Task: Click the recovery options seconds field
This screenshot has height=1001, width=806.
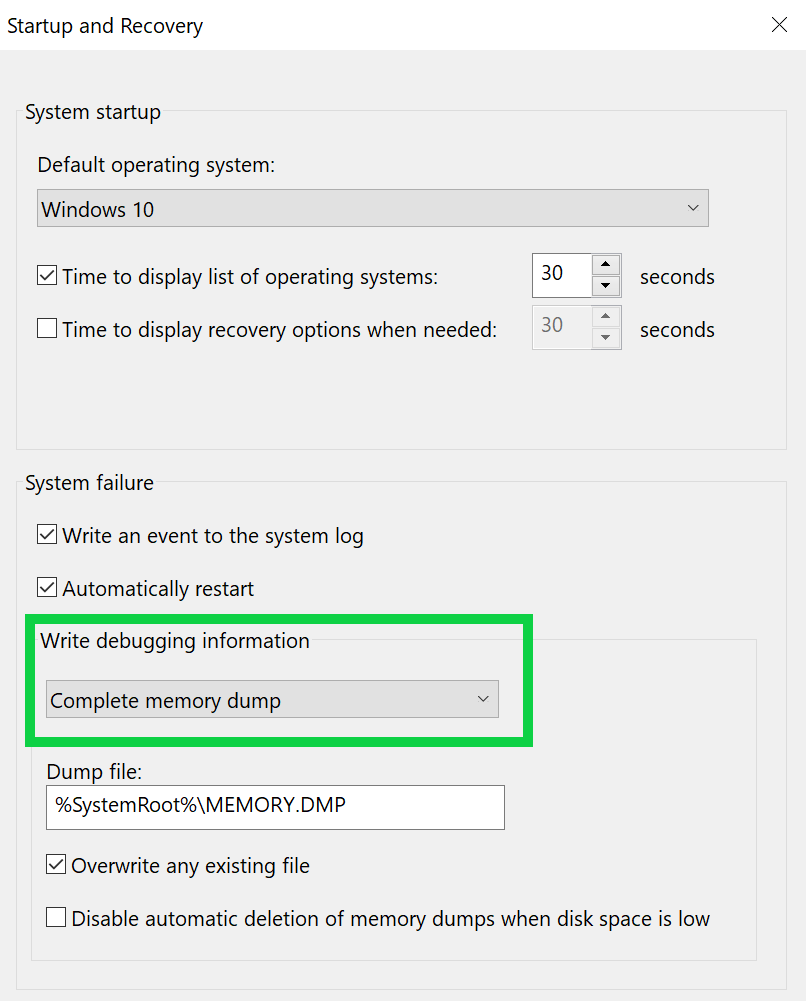Action: pos(561,327)
